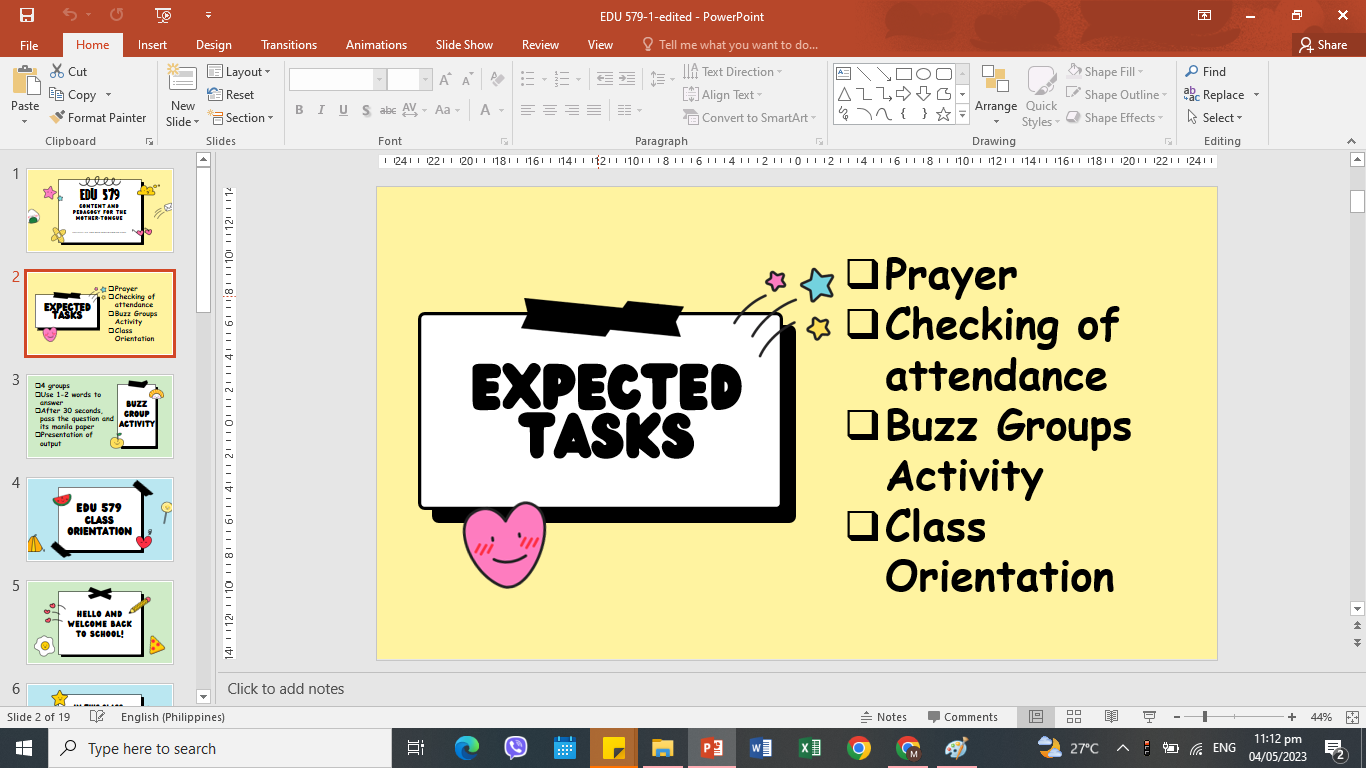Expand the Paste options dropdown
Image resolution: width=1366 pixels, height=768 pixels.
coord(25,122)
